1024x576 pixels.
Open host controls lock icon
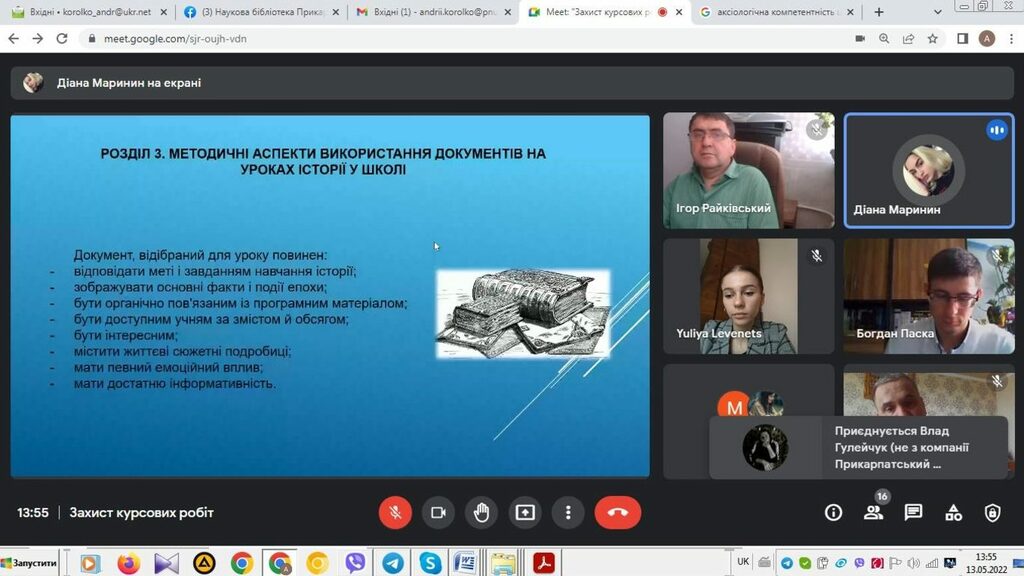[992, 513]
